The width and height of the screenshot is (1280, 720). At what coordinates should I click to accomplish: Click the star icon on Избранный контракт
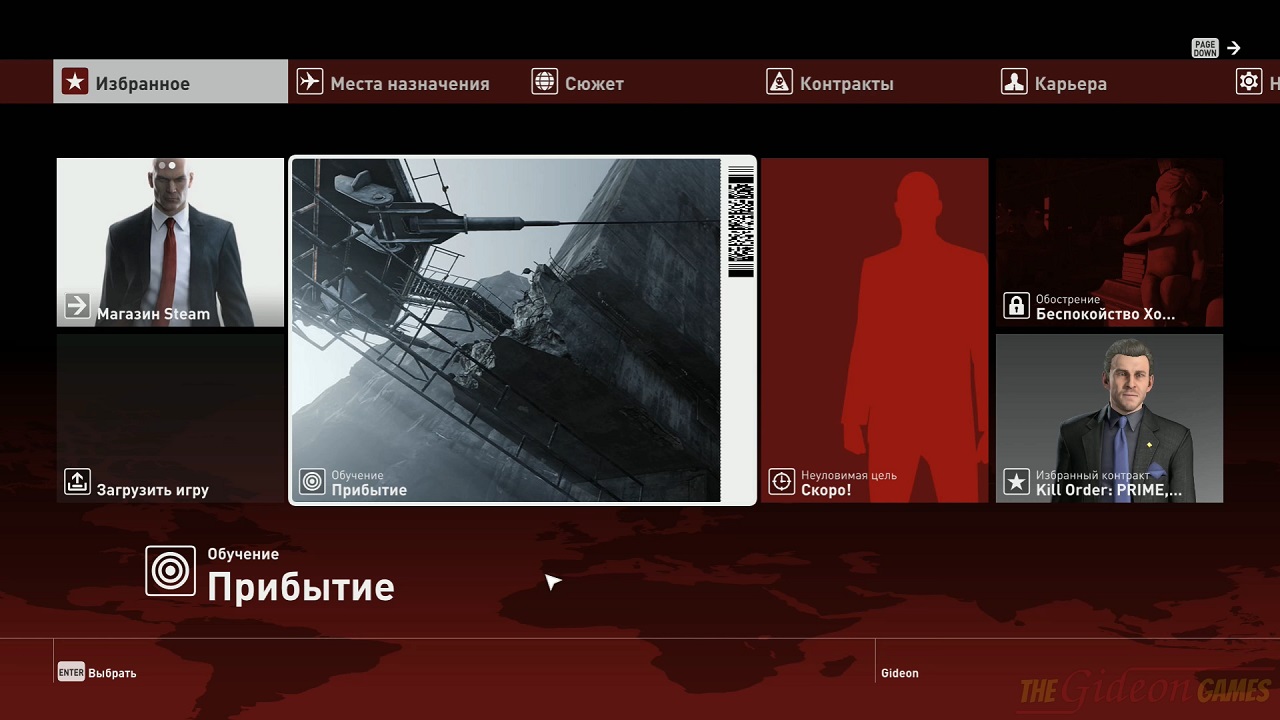pos(1016,482)
